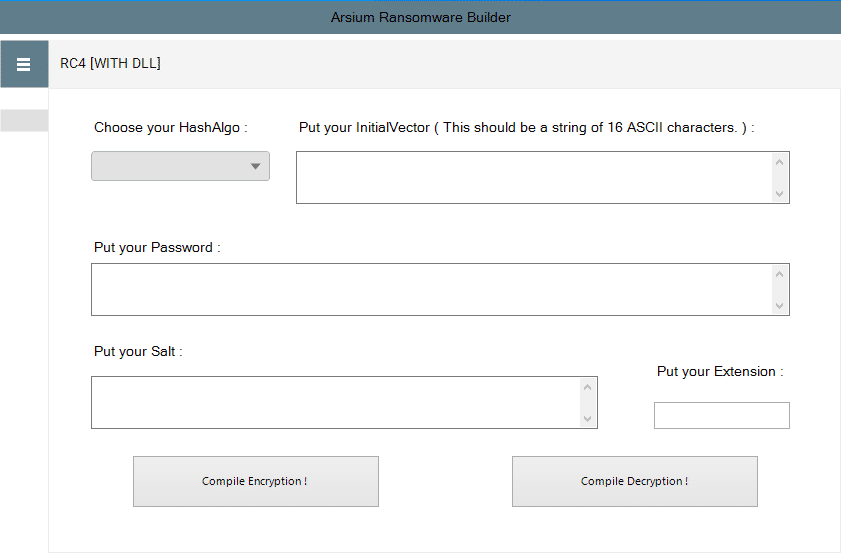Click the gray sidebar item below the menu
Viewport: 841px width, 553px height.
(x=24, y=121)
